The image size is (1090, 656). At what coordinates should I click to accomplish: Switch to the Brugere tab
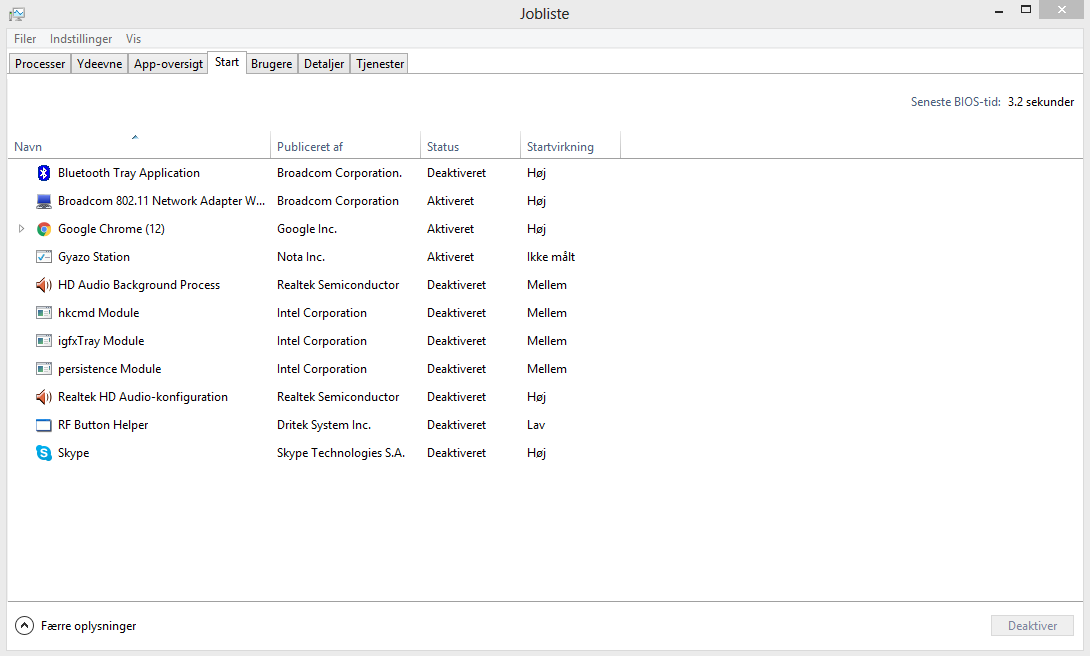(x=272, y=64)
